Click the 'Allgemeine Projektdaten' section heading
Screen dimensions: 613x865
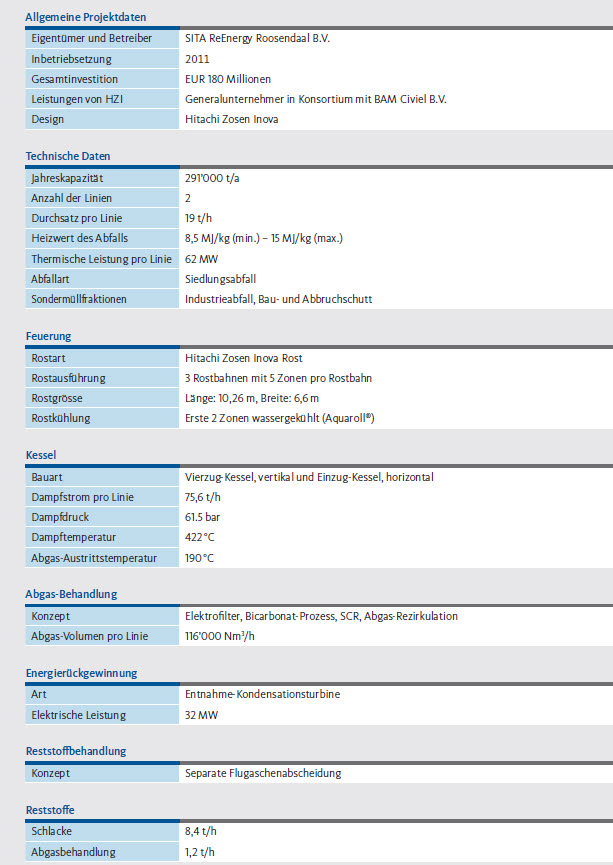(84, 17)
